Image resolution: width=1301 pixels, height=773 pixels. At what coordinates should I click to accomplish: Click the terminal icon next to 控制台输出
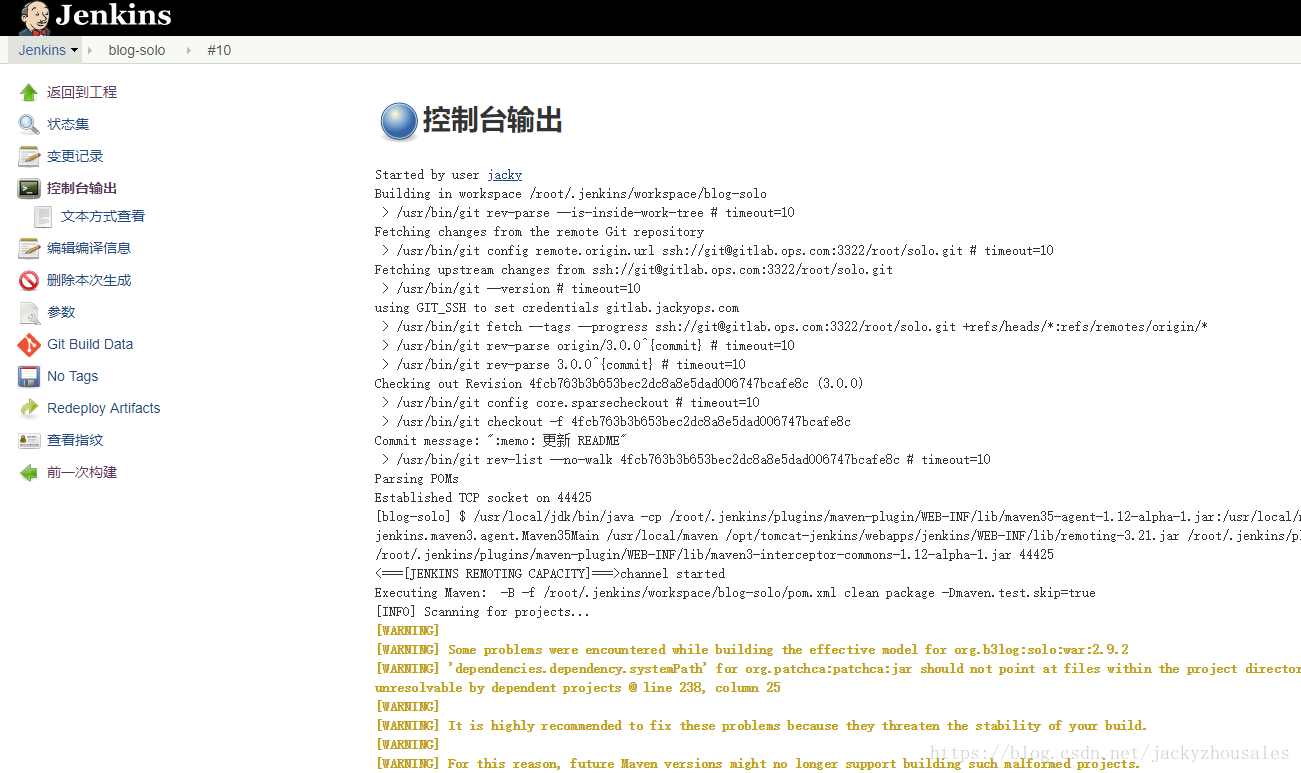[x=29, y=188]
